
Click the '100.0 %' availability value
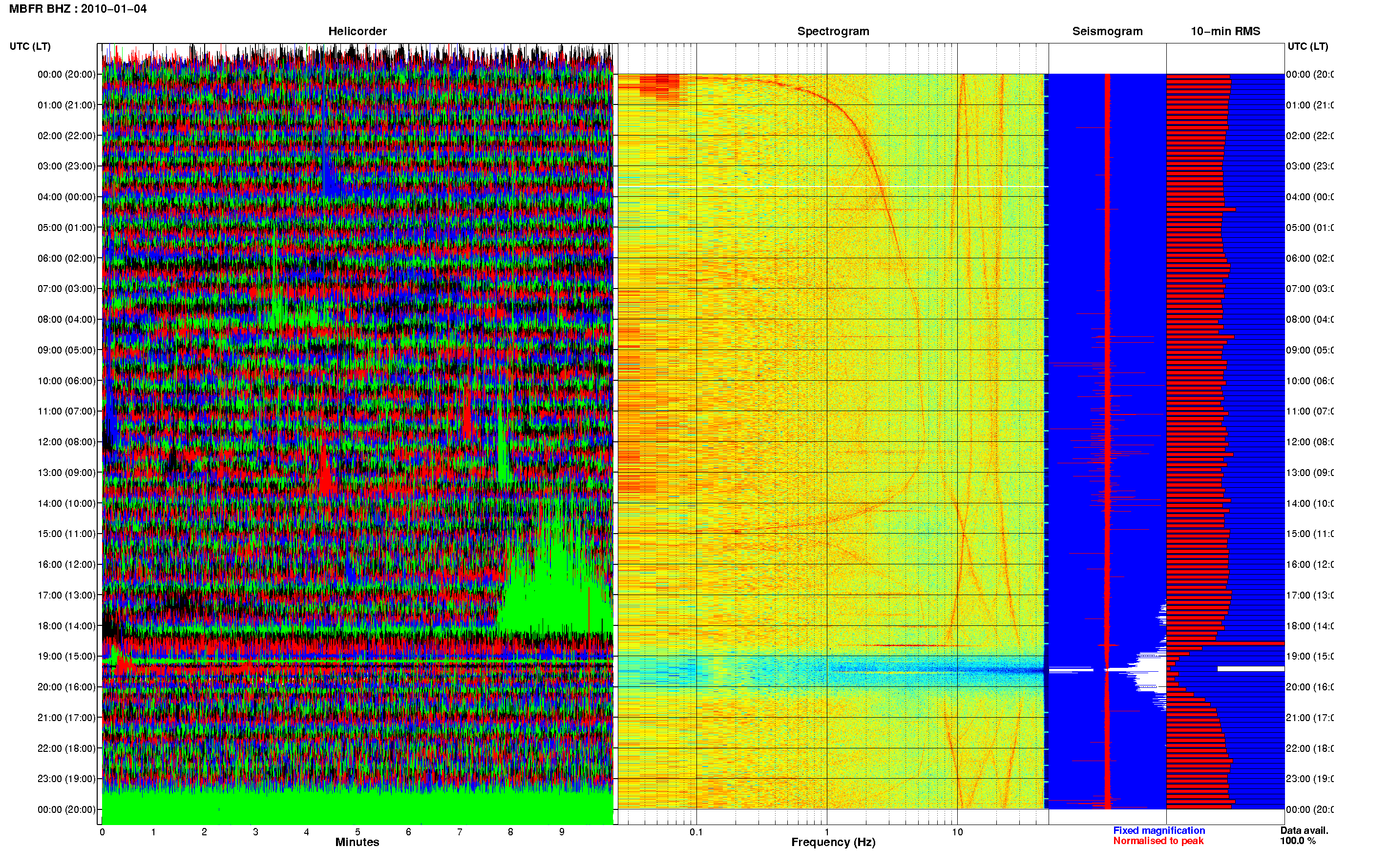tap(1298, 841)
